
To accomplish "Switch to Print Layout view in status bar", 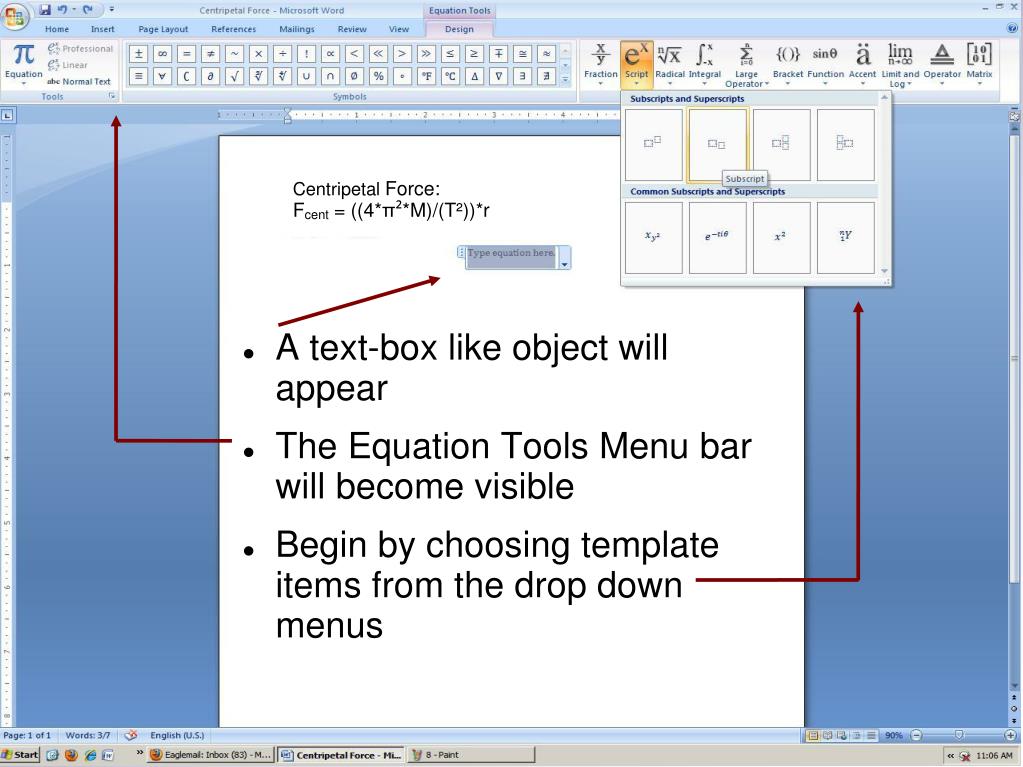I will tap(813, 736).
